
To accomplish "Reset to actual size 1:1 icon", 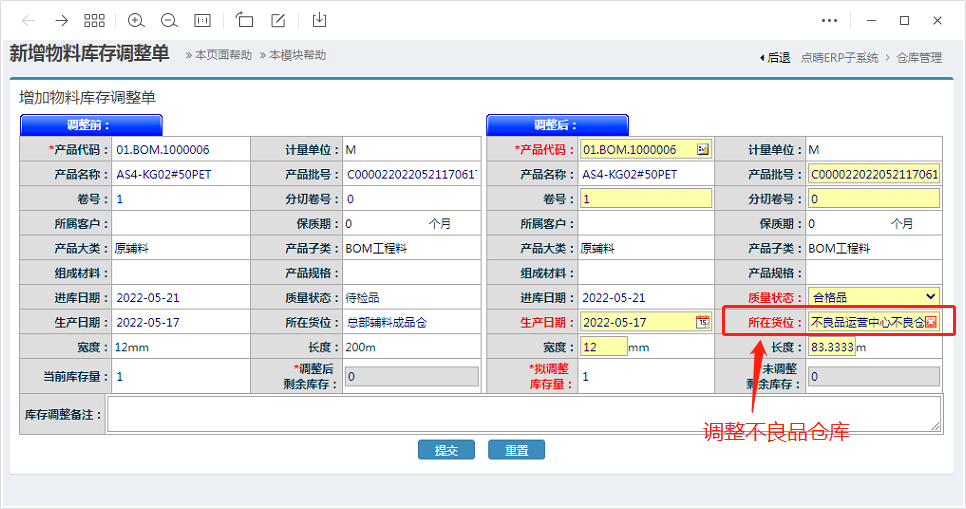I will (x=202, y=20).
